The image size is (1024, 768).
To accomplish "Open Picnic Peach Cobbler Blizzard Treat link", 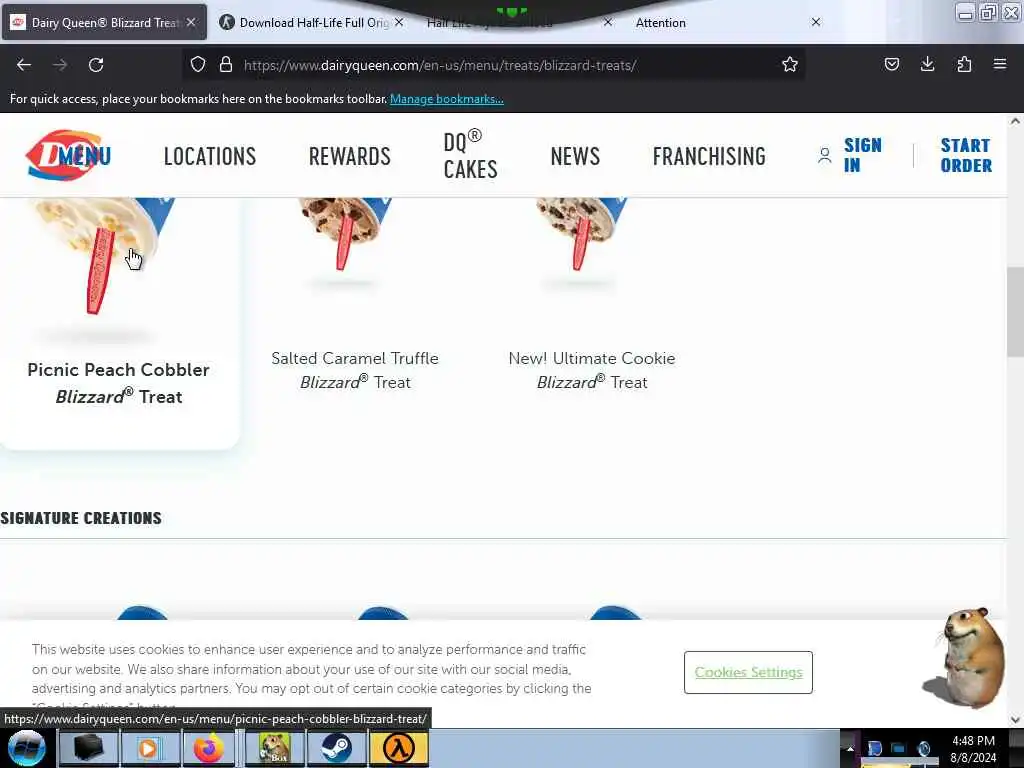I will (118, 383).
